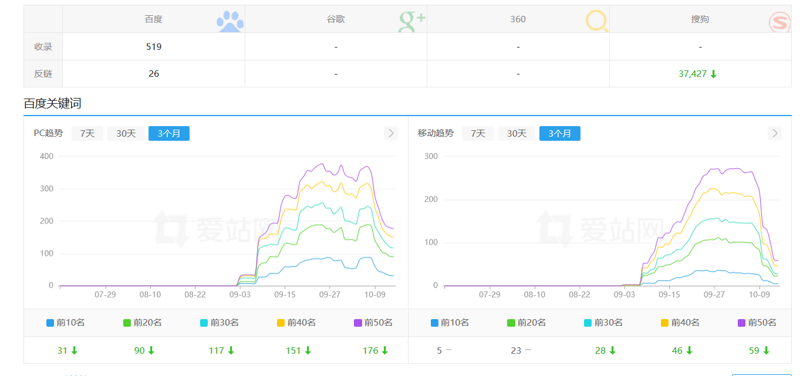Toggle 前30名 legend in mobile chart
This screenshot has height=376, width=800.
(x=603, y=322)
